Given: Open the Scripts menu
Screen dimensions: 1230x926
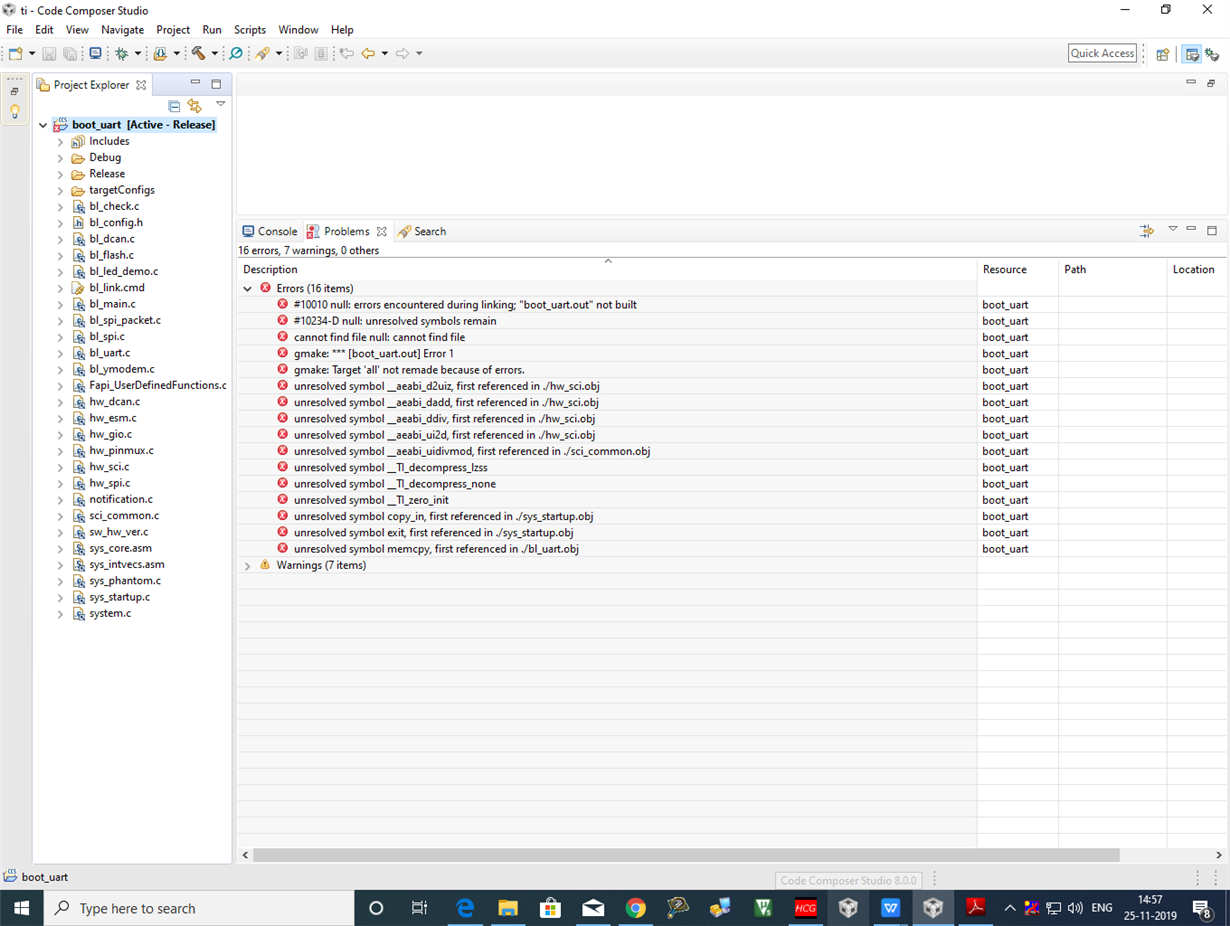Looking at the screenshot, I should coord(250,30).
